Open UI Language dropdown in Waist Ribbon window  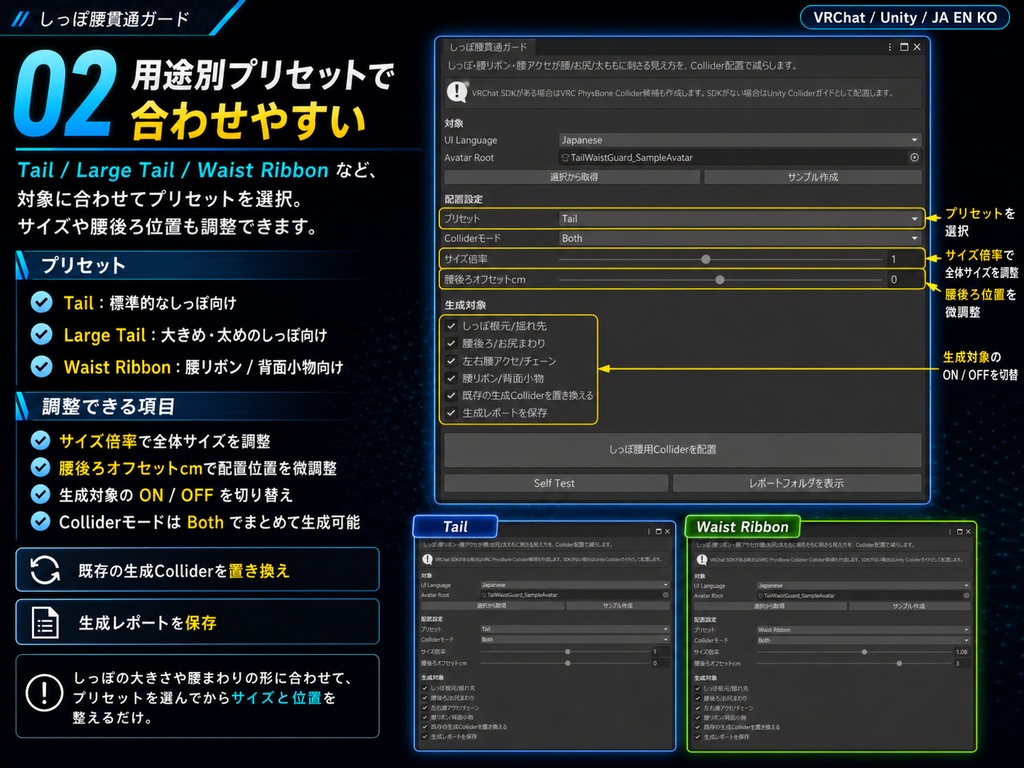point(863,586)
